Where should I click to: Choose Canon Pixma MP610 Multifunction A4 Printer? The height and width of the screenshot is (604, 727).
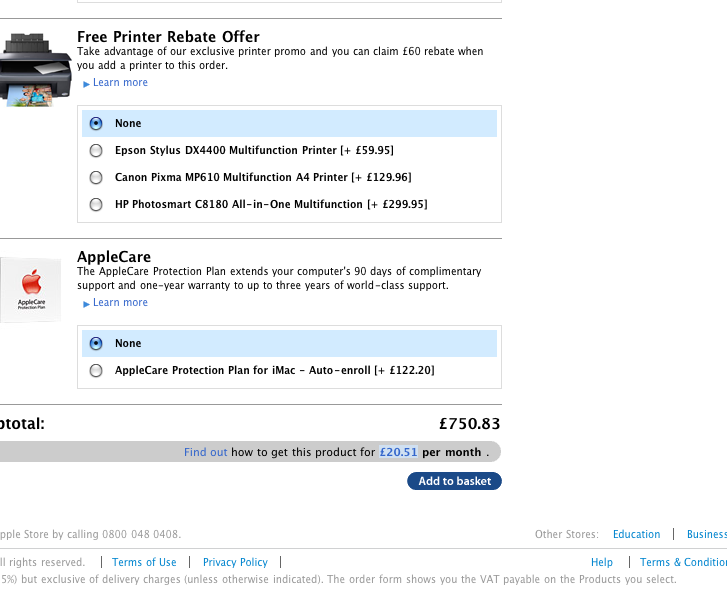pyautogui.click(x=96, y=177)
